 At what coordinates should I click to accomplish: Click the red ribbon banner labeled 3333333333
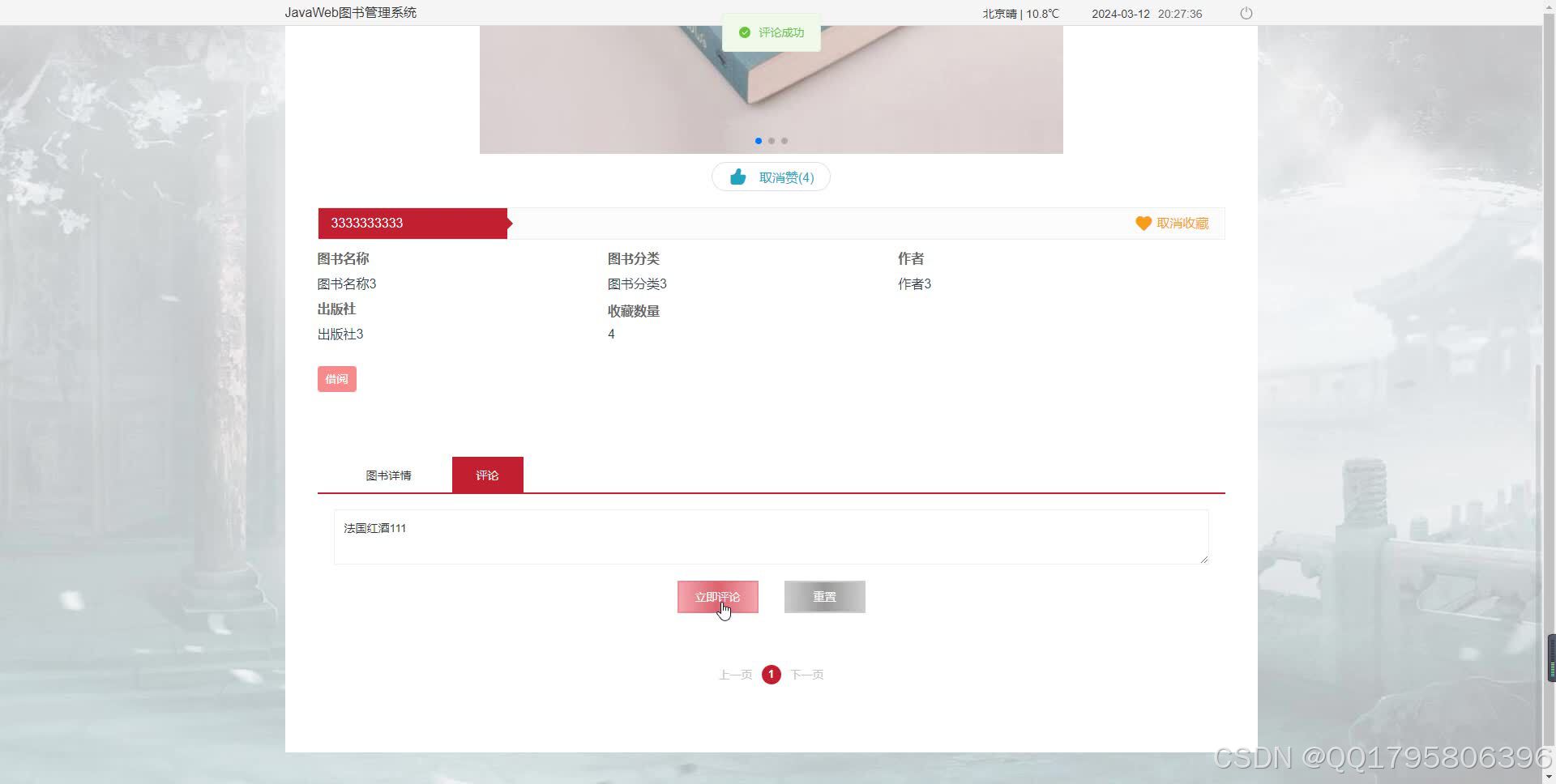(413, 223)
